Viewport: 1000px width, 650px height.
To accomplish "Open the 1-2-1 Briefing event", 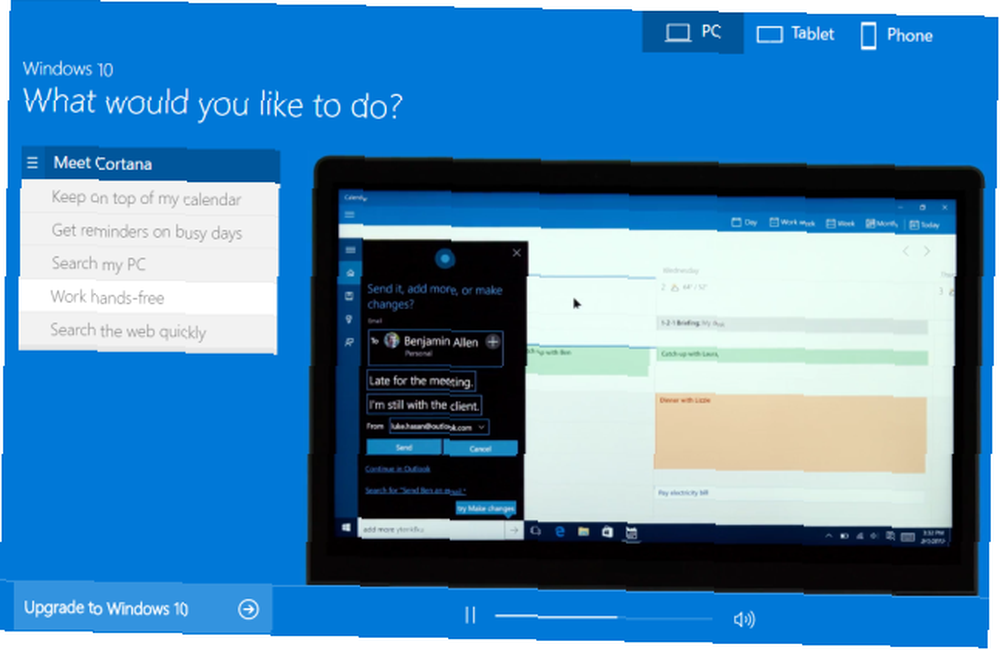I will 791,325.
